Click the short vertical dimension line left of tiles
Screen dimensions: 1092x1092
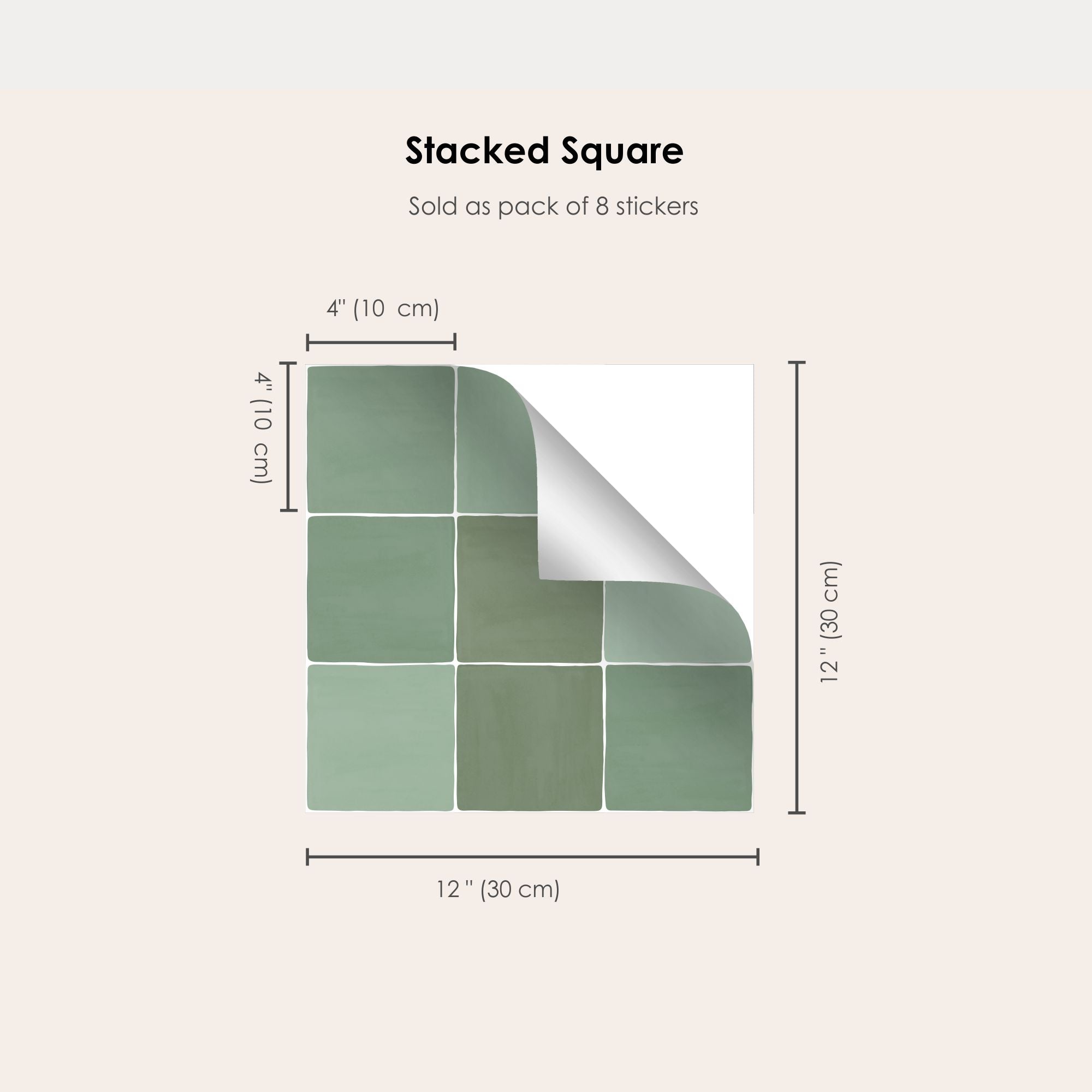[x=288, y=436]
